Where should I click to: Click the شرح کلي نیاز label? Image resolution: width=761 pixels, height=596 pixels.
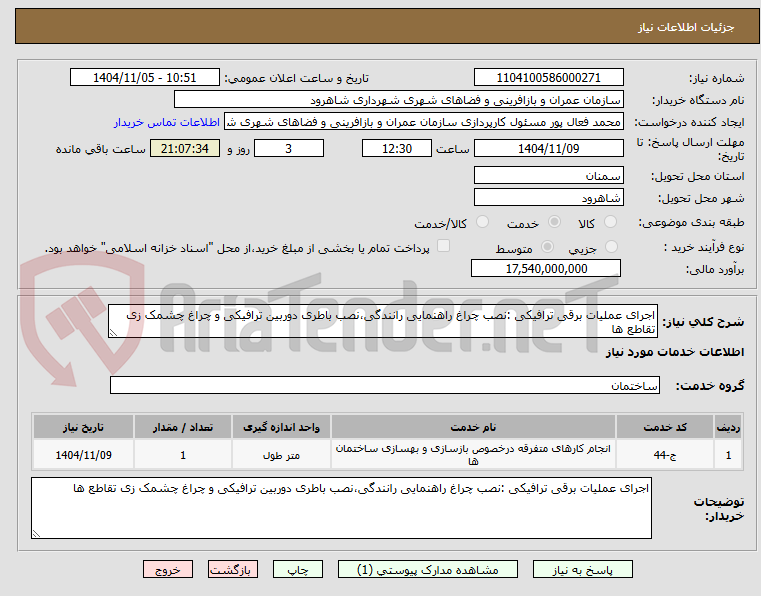click(703, 322)
